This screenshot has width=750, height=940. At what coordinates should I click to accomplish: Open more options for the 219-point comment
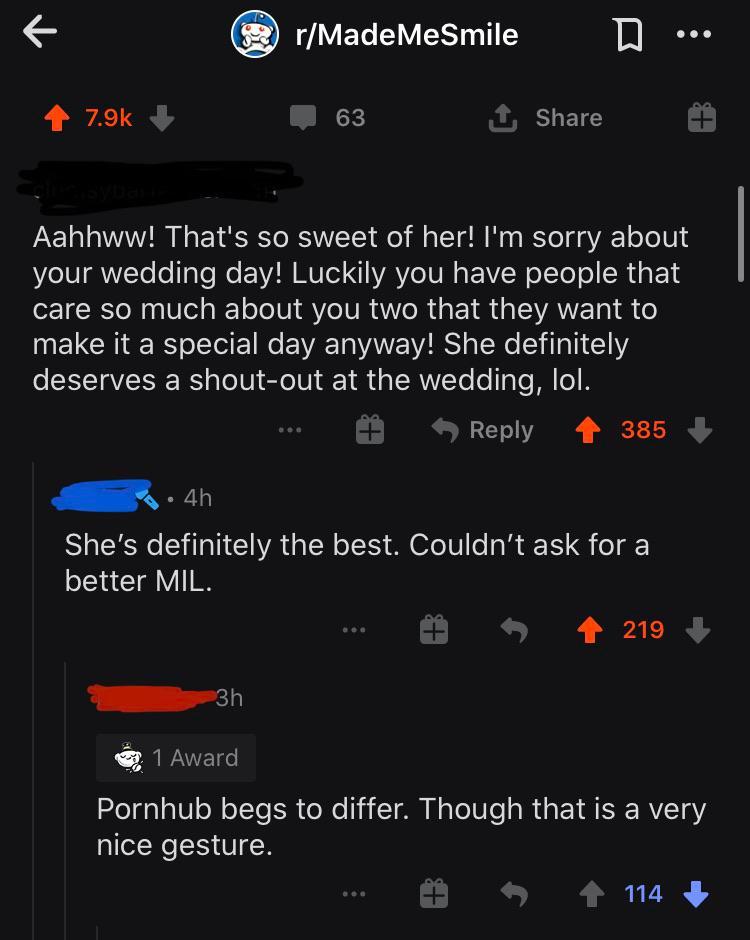(353, 630)
